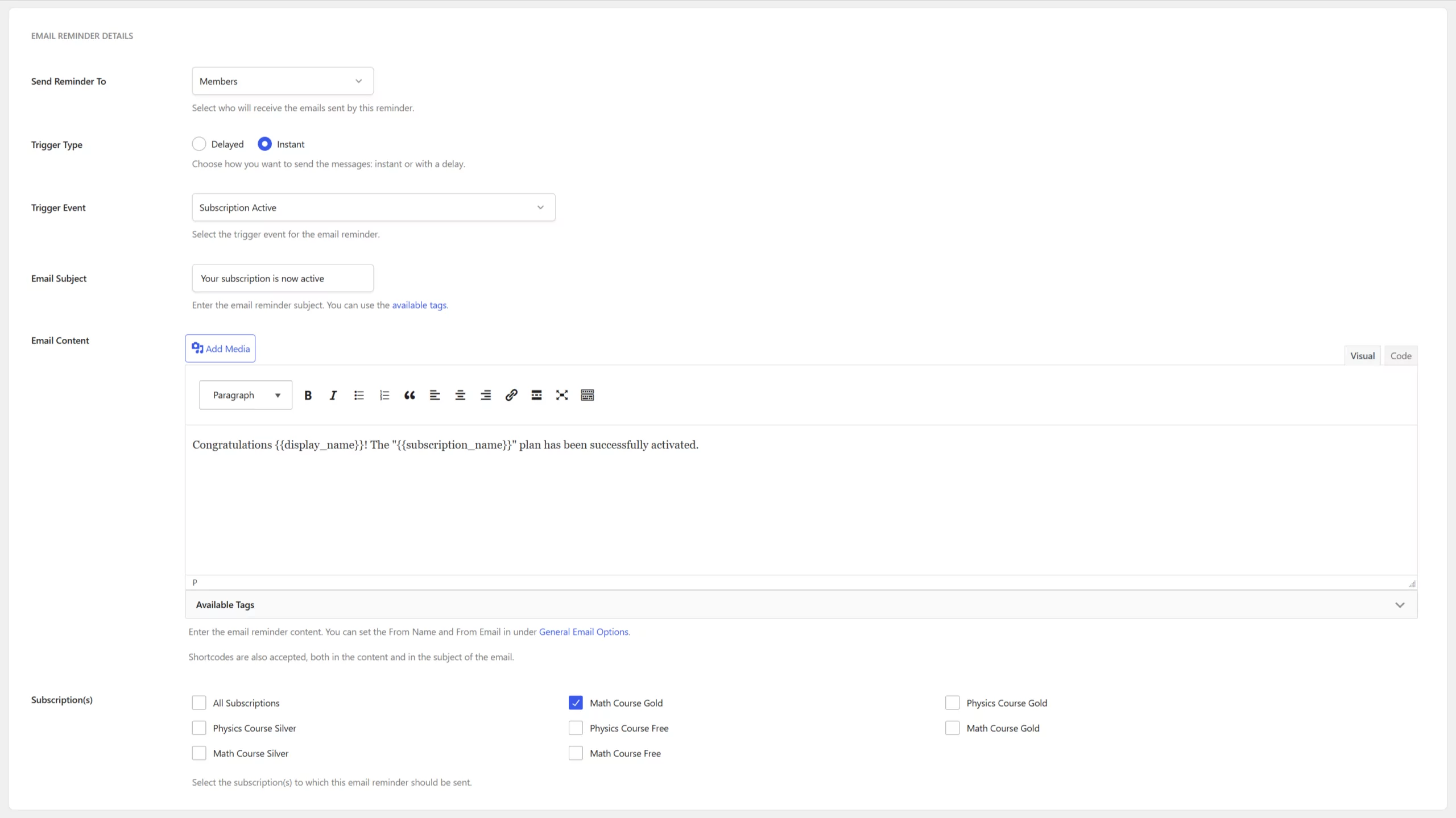This screenshot has height=818, width=1456.
Task: Open fullscreen distraction-free mode
Action: click(x=562, y=395)
